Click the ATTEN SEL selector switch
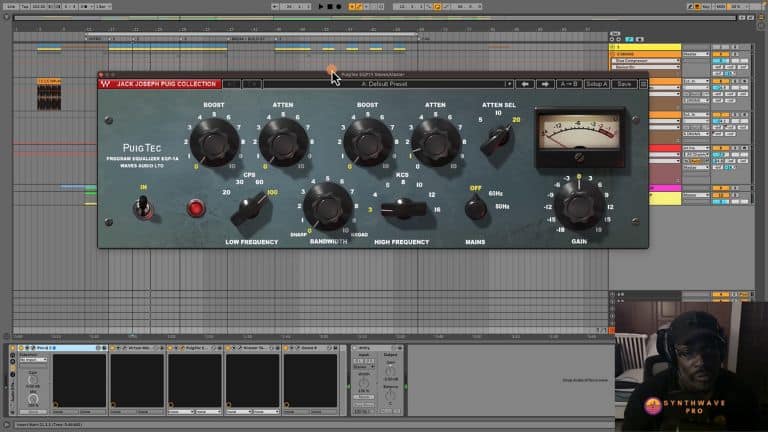This screenshot has height=432, width=768. (497, 138)
